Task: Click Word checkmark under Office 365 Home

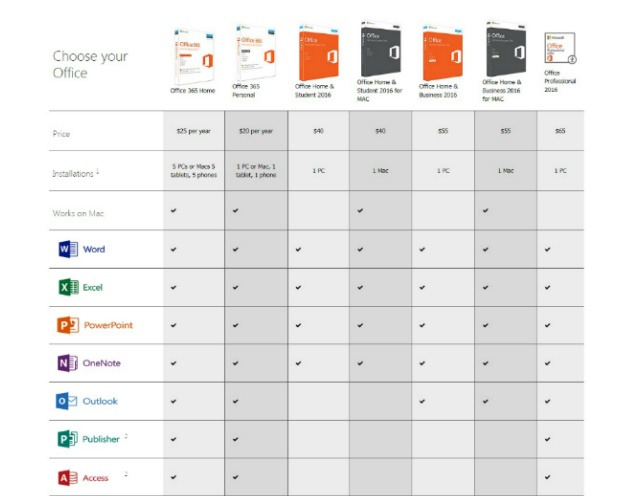Action: (x=174, y=249)
